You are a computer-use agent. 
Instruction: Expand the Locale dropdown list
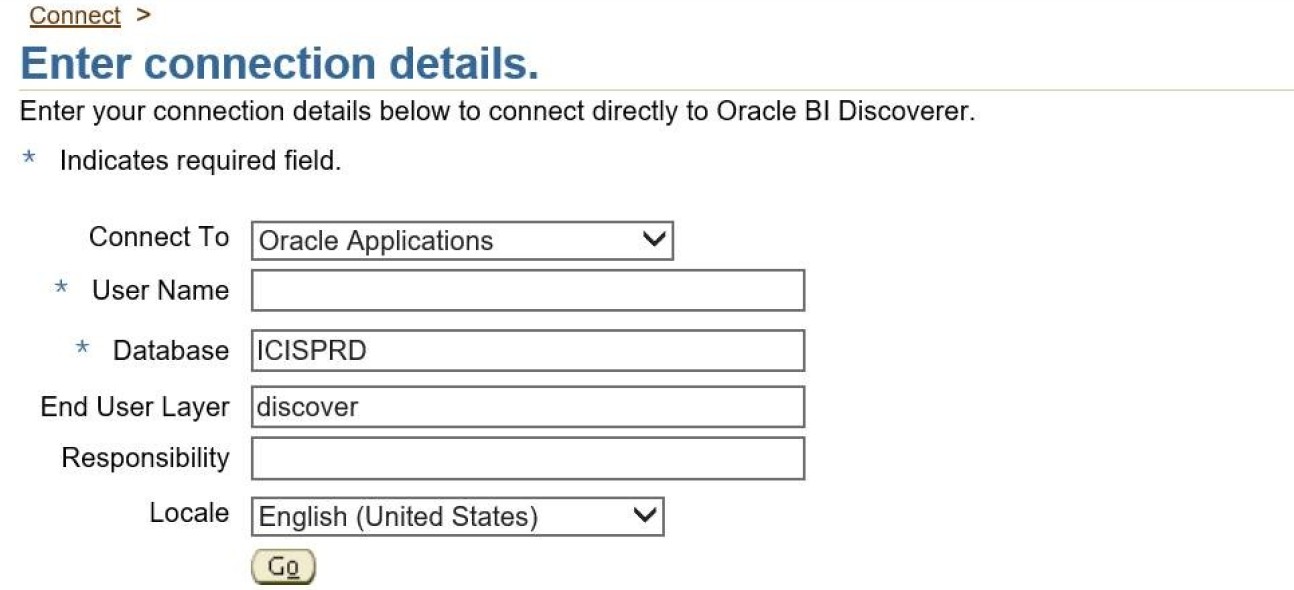457,517
